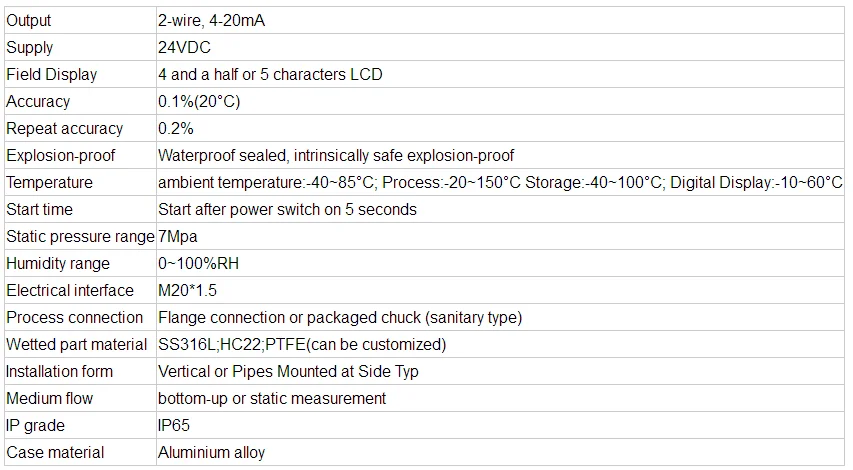Select the "Aluminium alloy" case material value
Screen dimensions: 853x470
pyautogui.click(x=212, y=452)
